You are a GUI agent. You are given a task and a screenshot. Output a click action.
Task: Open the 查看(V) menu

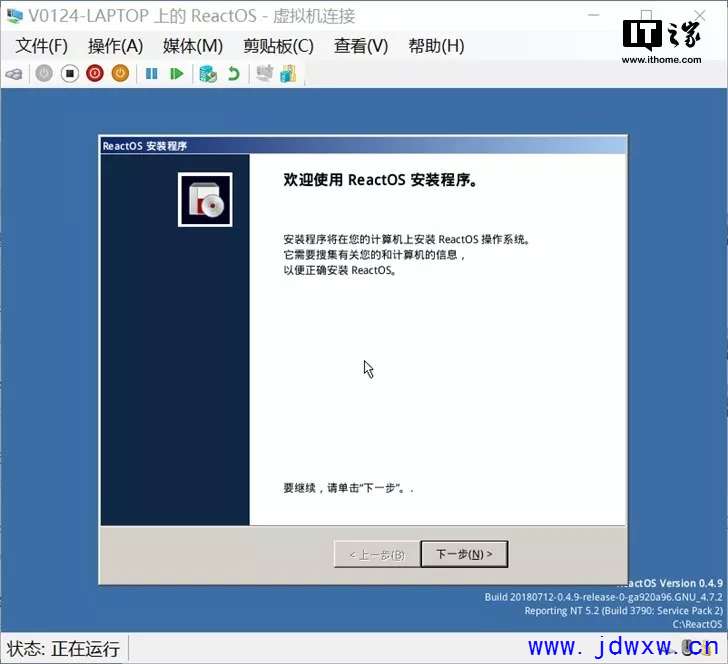[361, 46]
